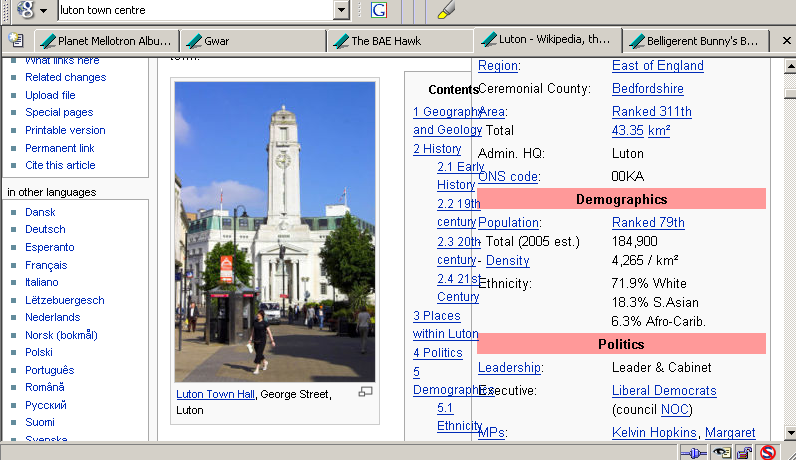Image resolution: width=796 pixels, height=460 pixels.
Task: Open Lëtzebuergesch language version
Action: pyautogui.click(x=65, y=300)
